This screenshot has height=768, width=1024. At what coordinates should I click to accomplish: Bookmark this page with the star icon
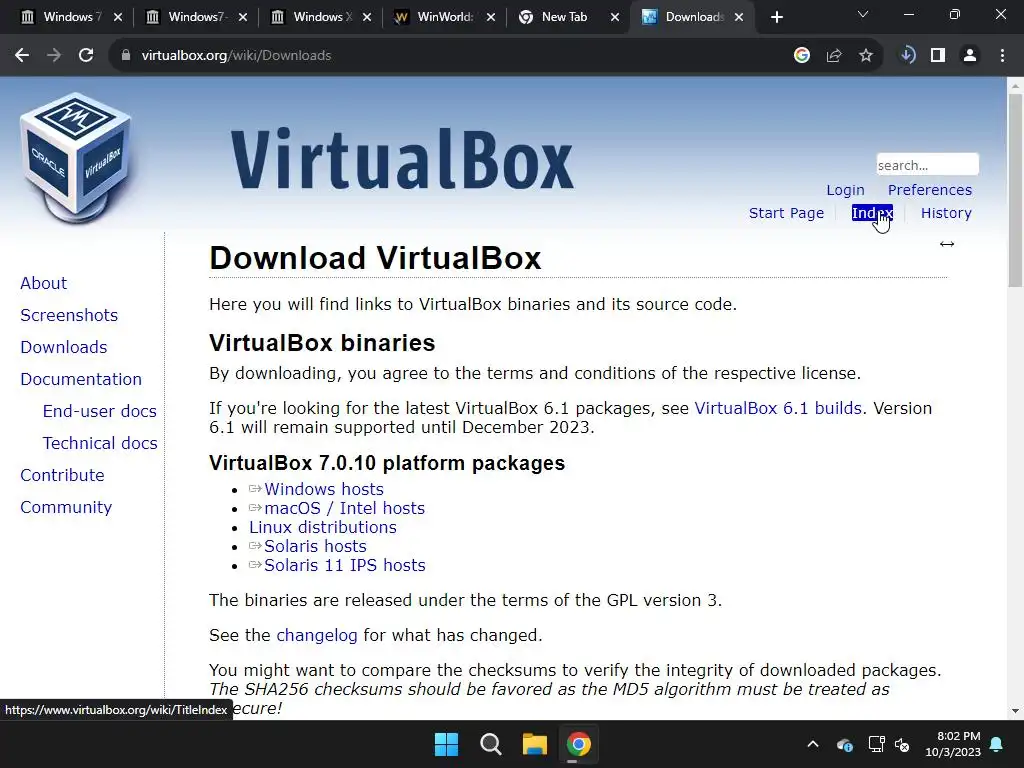click(866, 56)
